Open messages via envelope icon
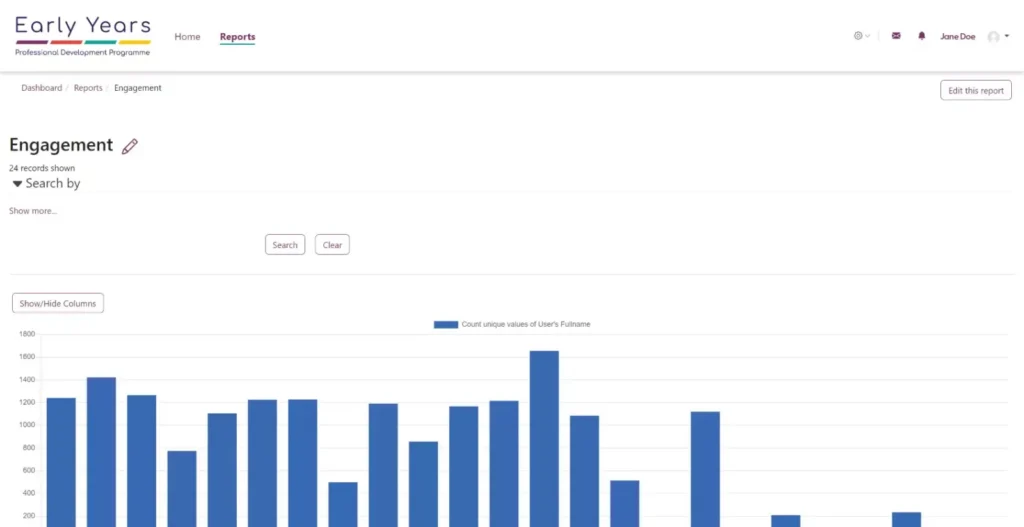Image resolution: width=1024 pixels, height=527 pixels. click(895, 36)
